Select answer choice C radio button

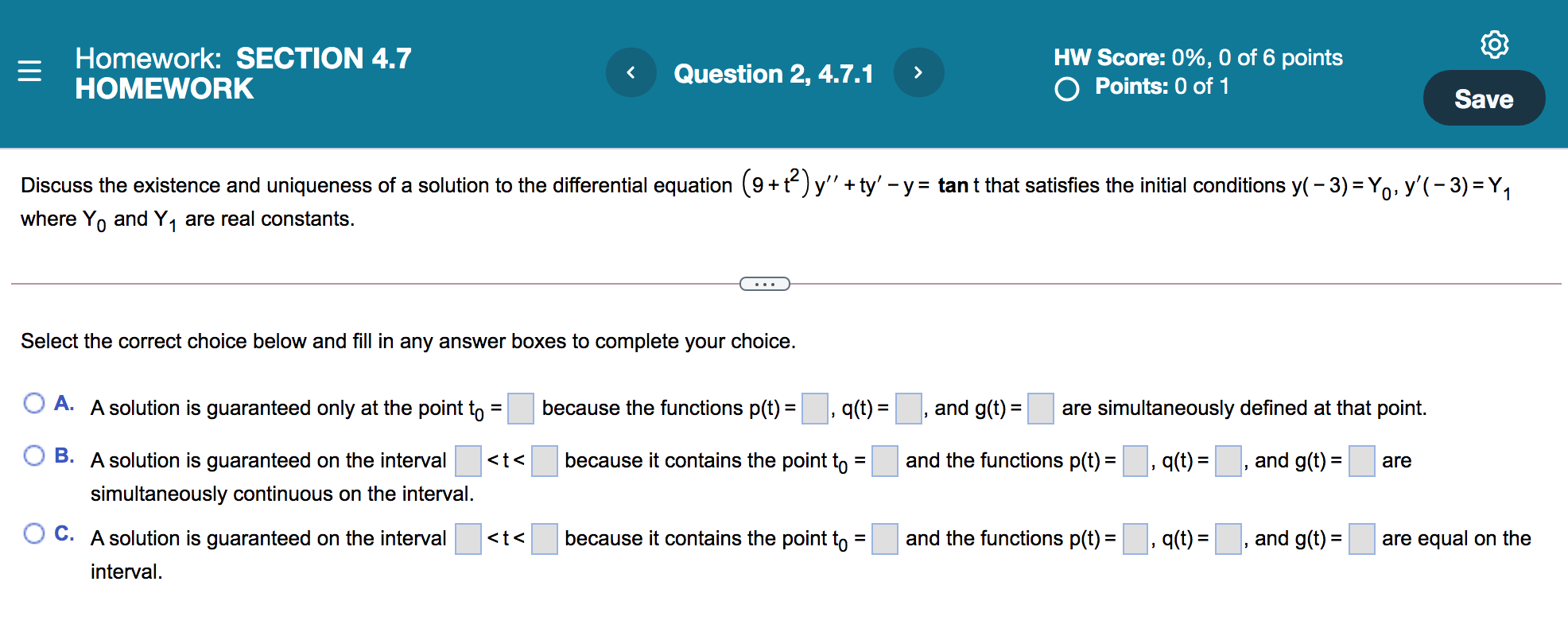coord(34,533)
